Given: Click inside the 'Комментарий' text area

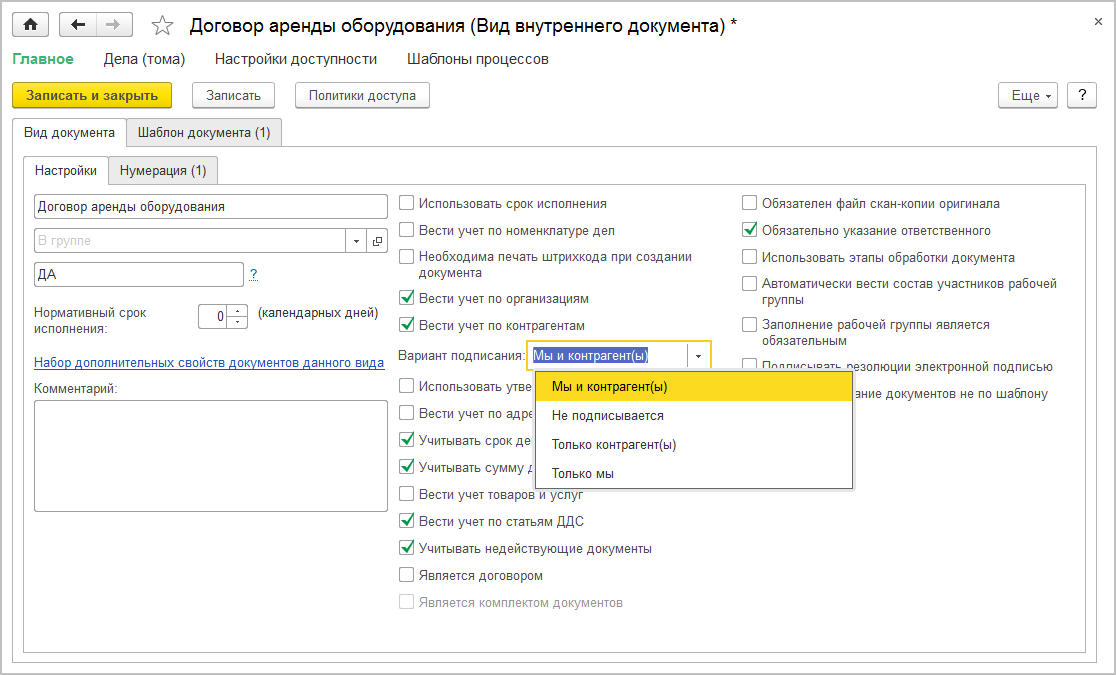Looking at the screenshot, I should coord(210,455).
